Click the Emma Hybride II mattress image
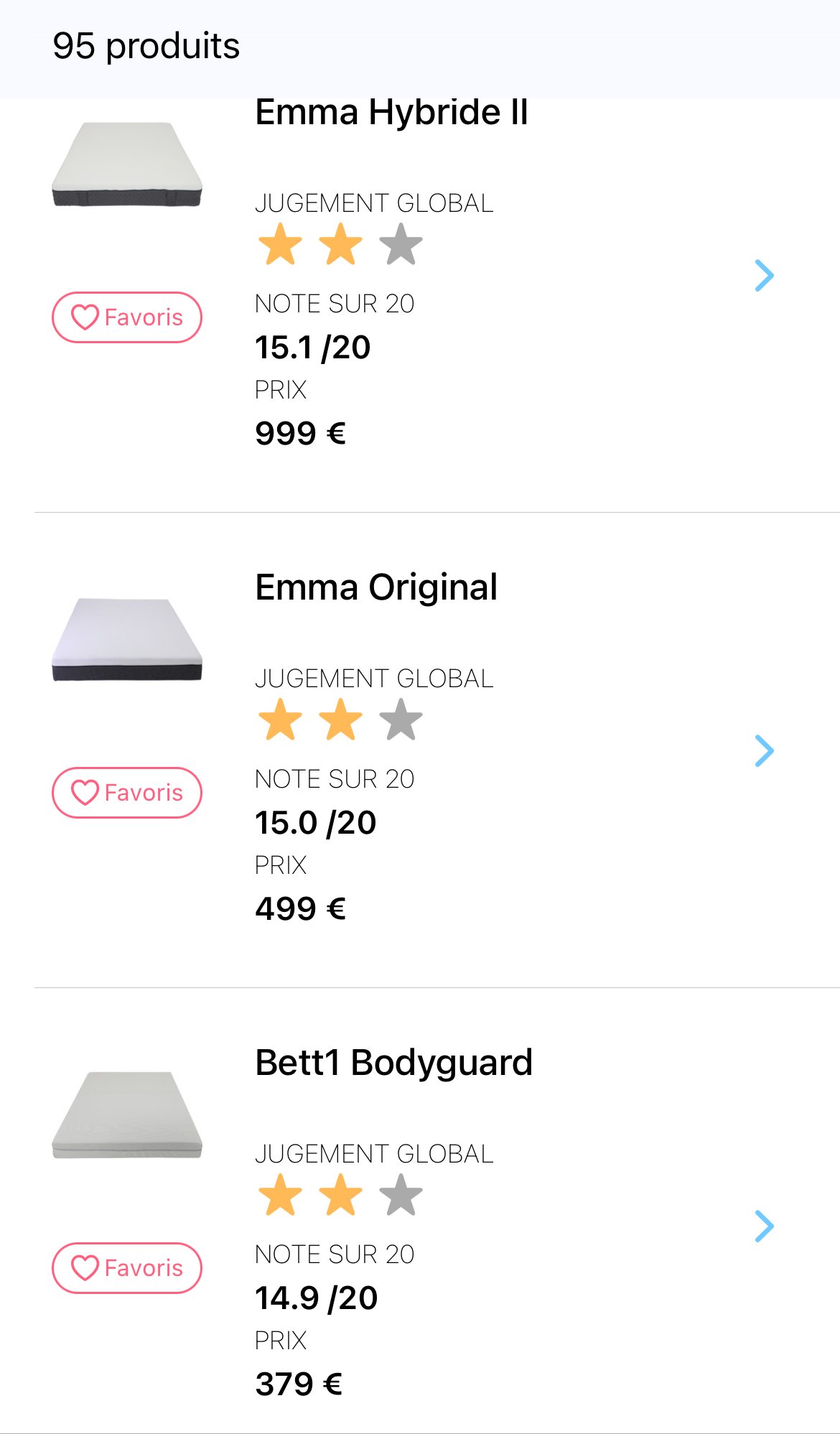Image resolution: width=840 pixels, height=1434 pixels. point(127,164)
